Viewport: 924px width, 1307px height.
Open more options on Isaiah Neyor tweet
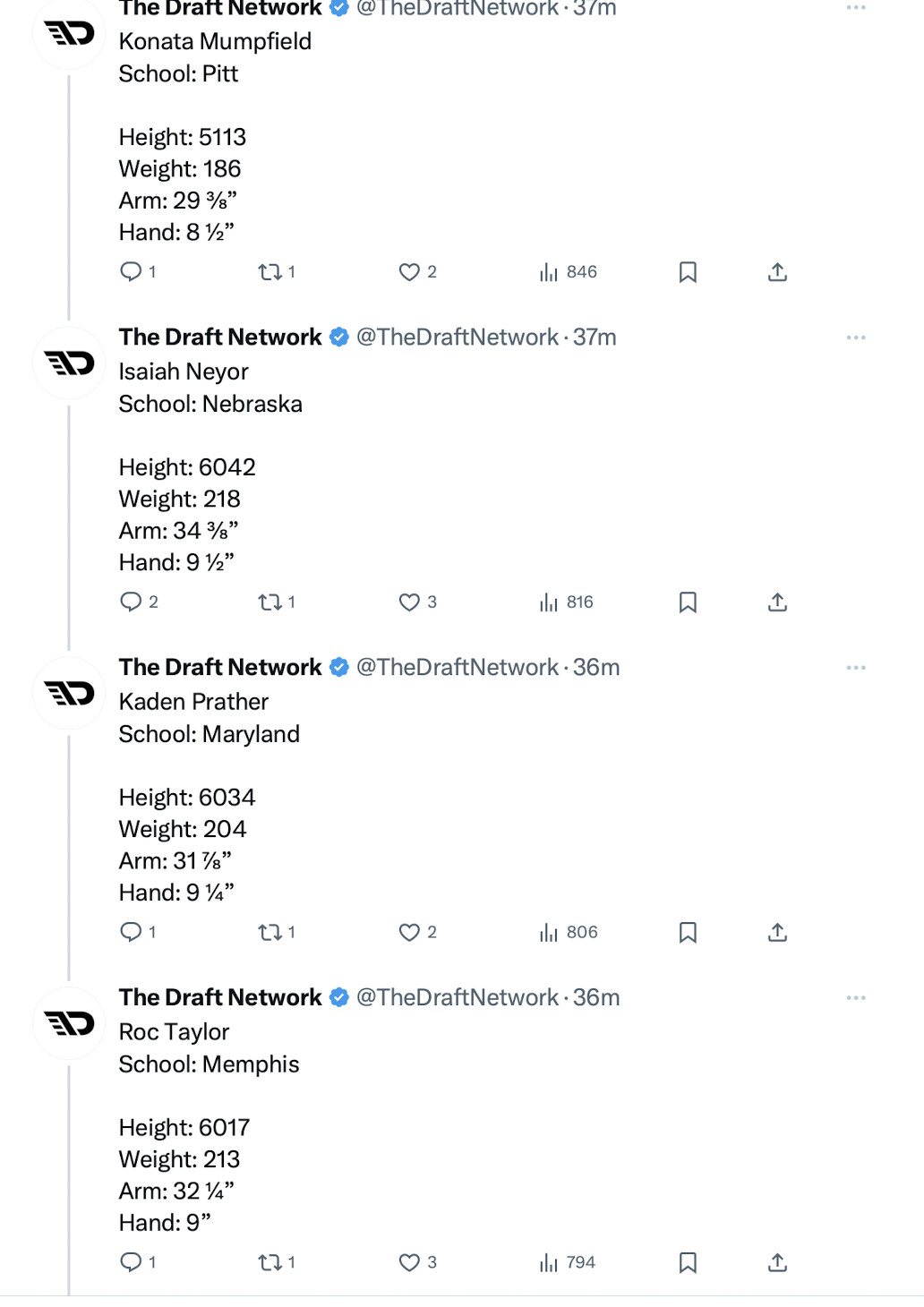[x=855, y=337]
